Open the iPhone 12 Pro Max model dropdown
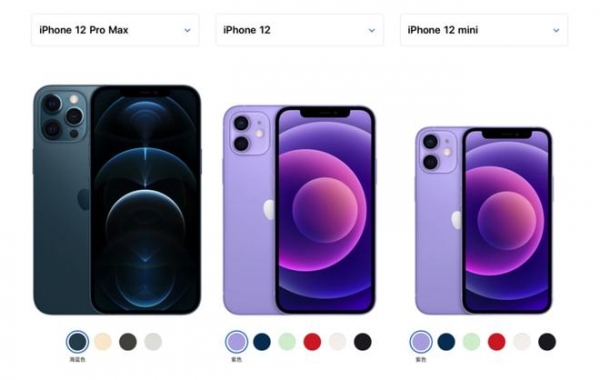600x380 pixels. click(115, 30)
